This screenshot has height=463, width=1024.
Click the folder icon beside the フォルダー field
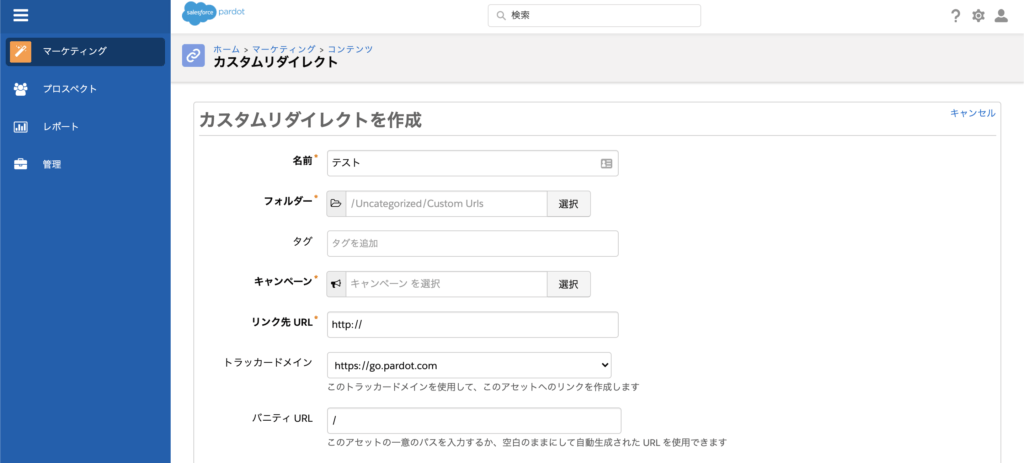coord(336,204)
